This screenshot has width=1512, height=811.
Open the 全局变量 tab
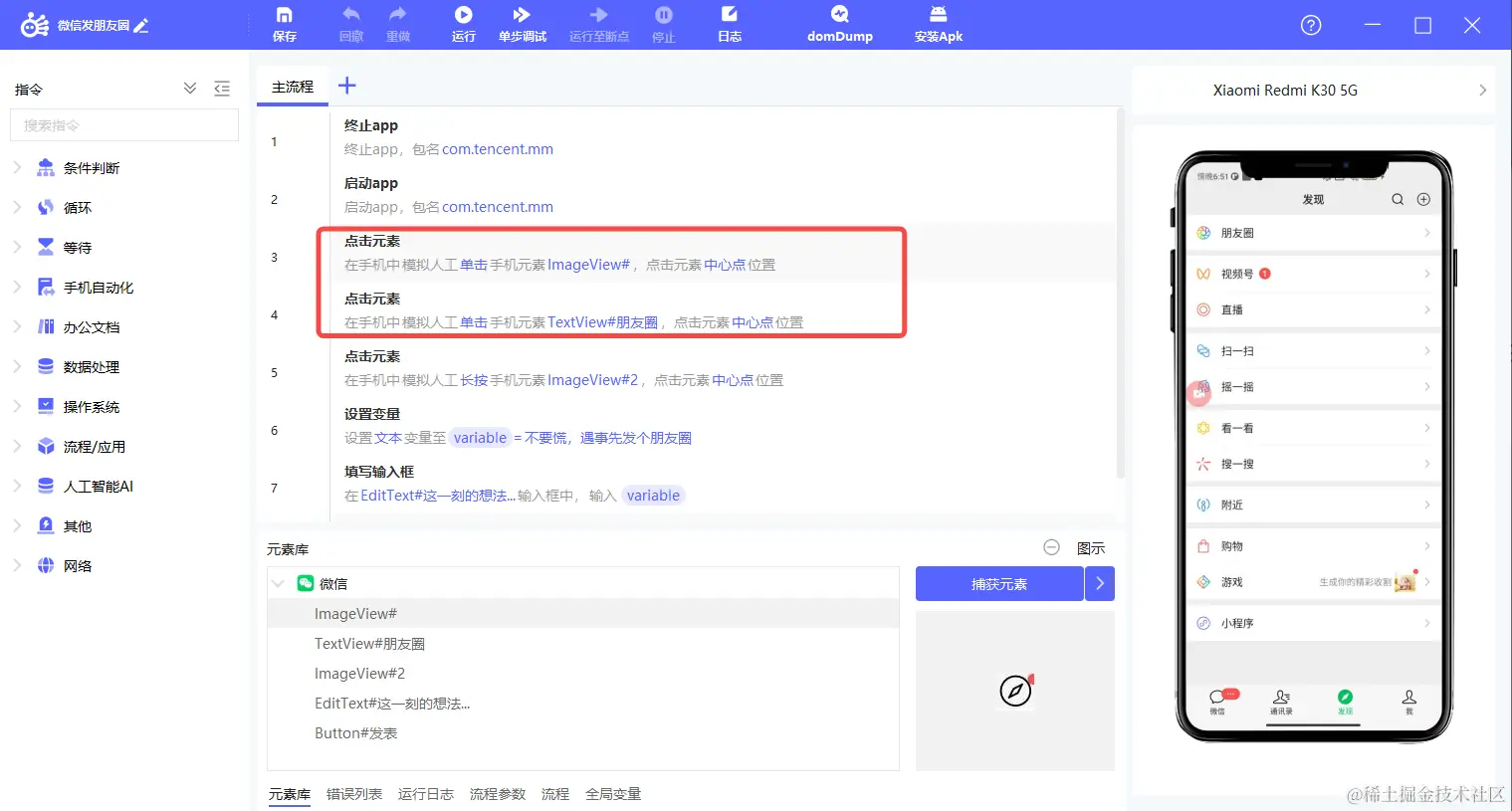[613, 794]
